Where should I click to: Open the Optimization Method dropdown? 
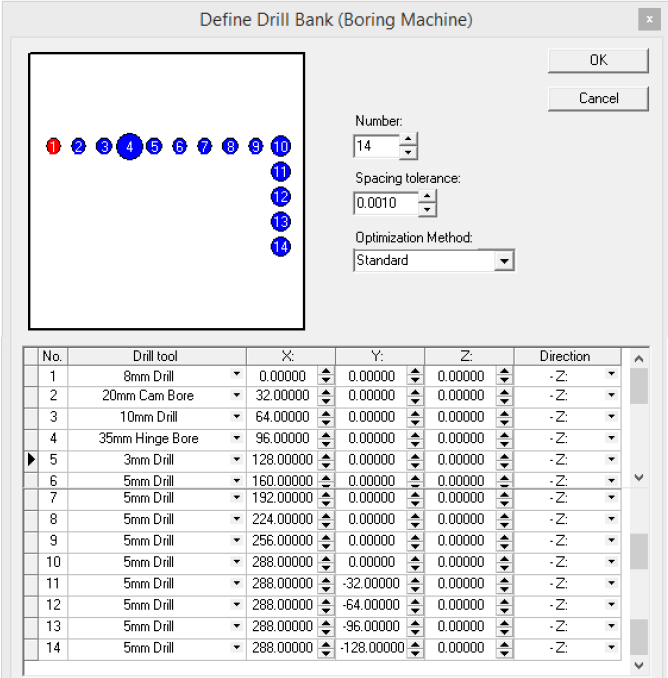click(x=505, y=261)
